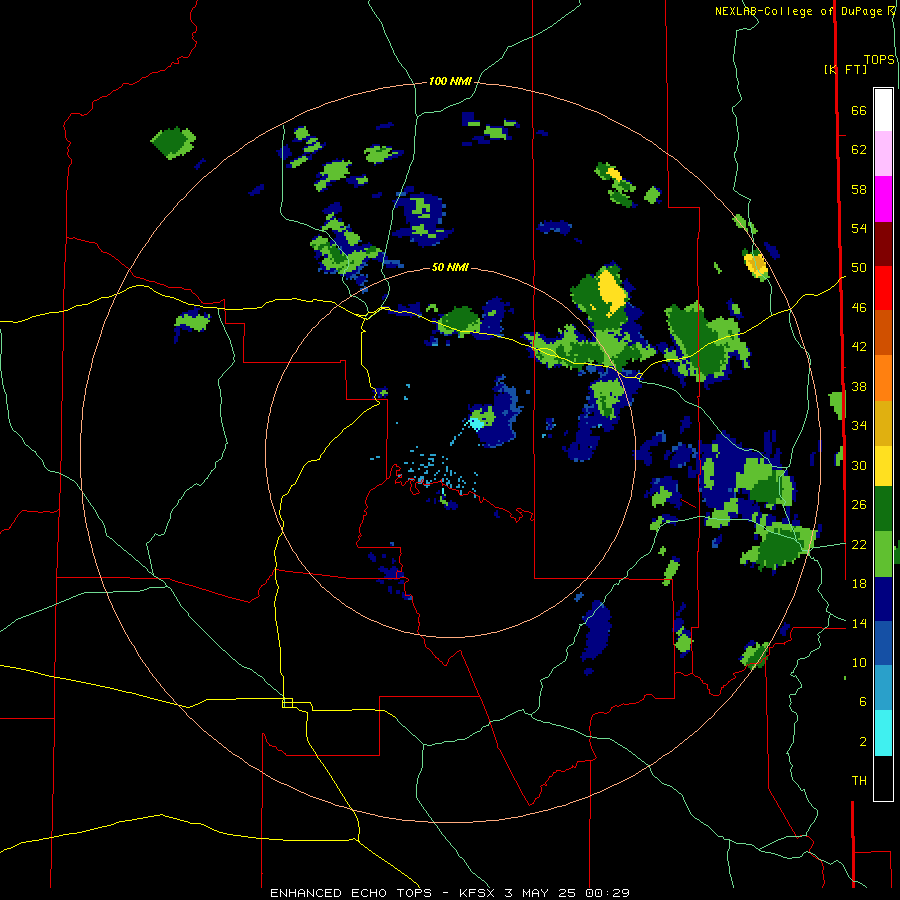The height and width of the screenshot is (900, 900).
Task: Click the black TH legend swatch
Action: pos(883,778)
